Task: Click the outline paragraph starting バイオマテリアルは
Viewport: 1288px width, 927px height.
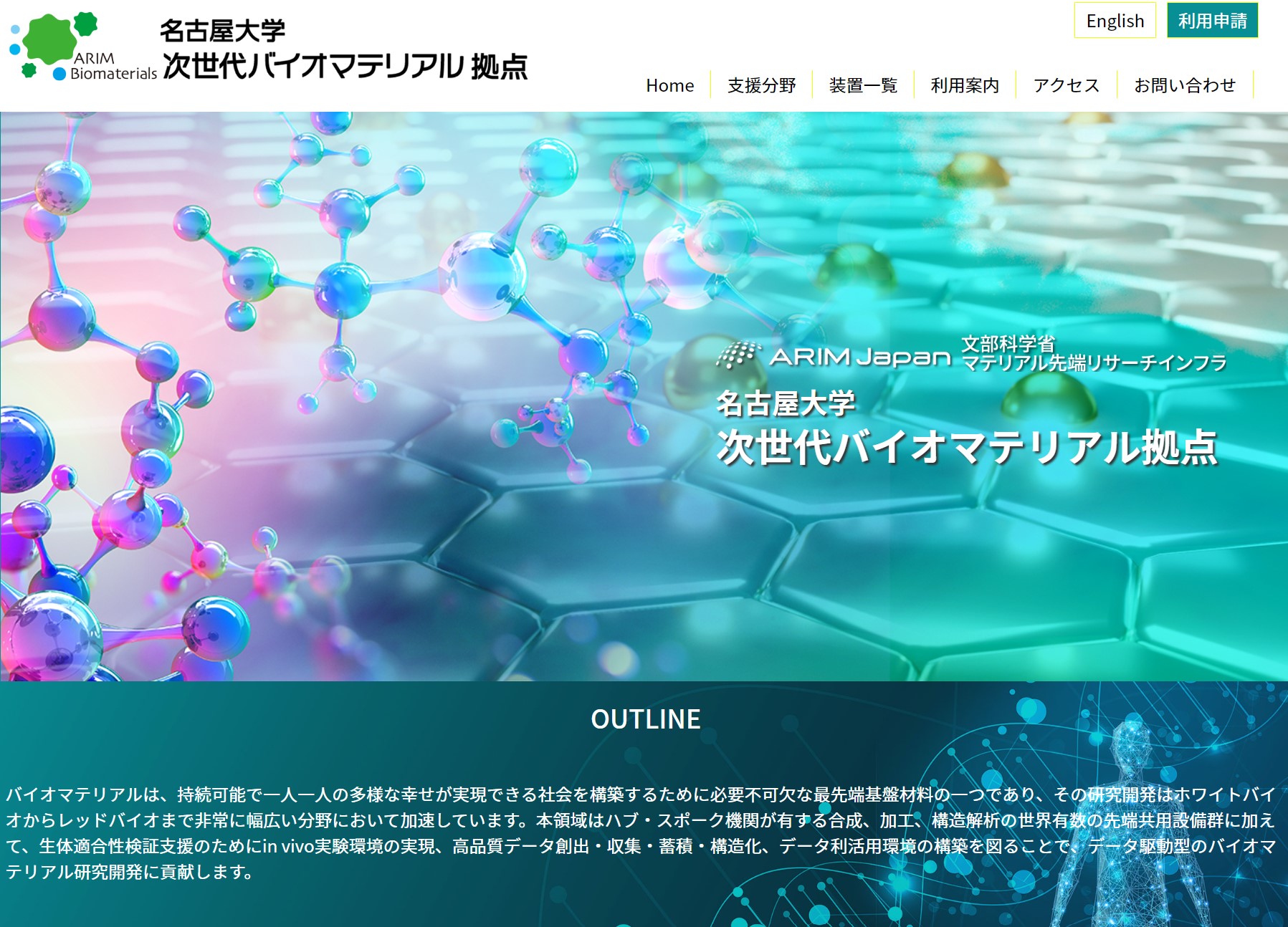Action: 641,833
